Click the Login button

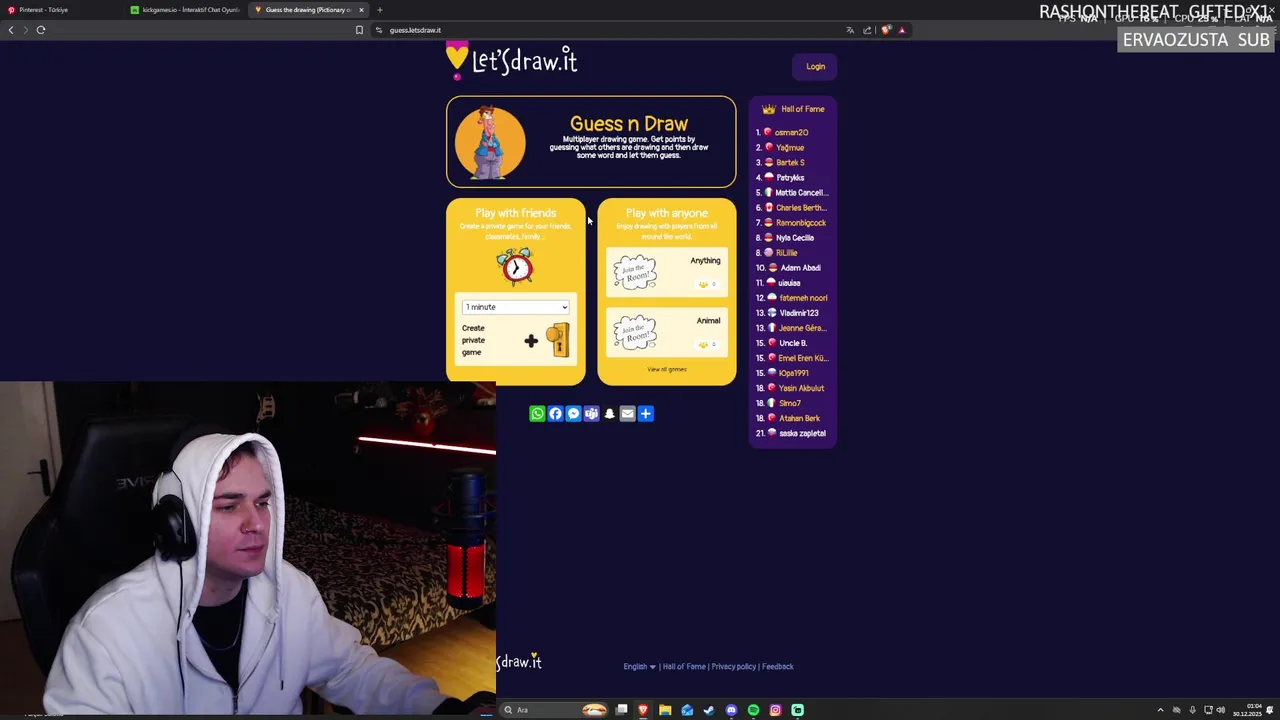coord(816,67)
